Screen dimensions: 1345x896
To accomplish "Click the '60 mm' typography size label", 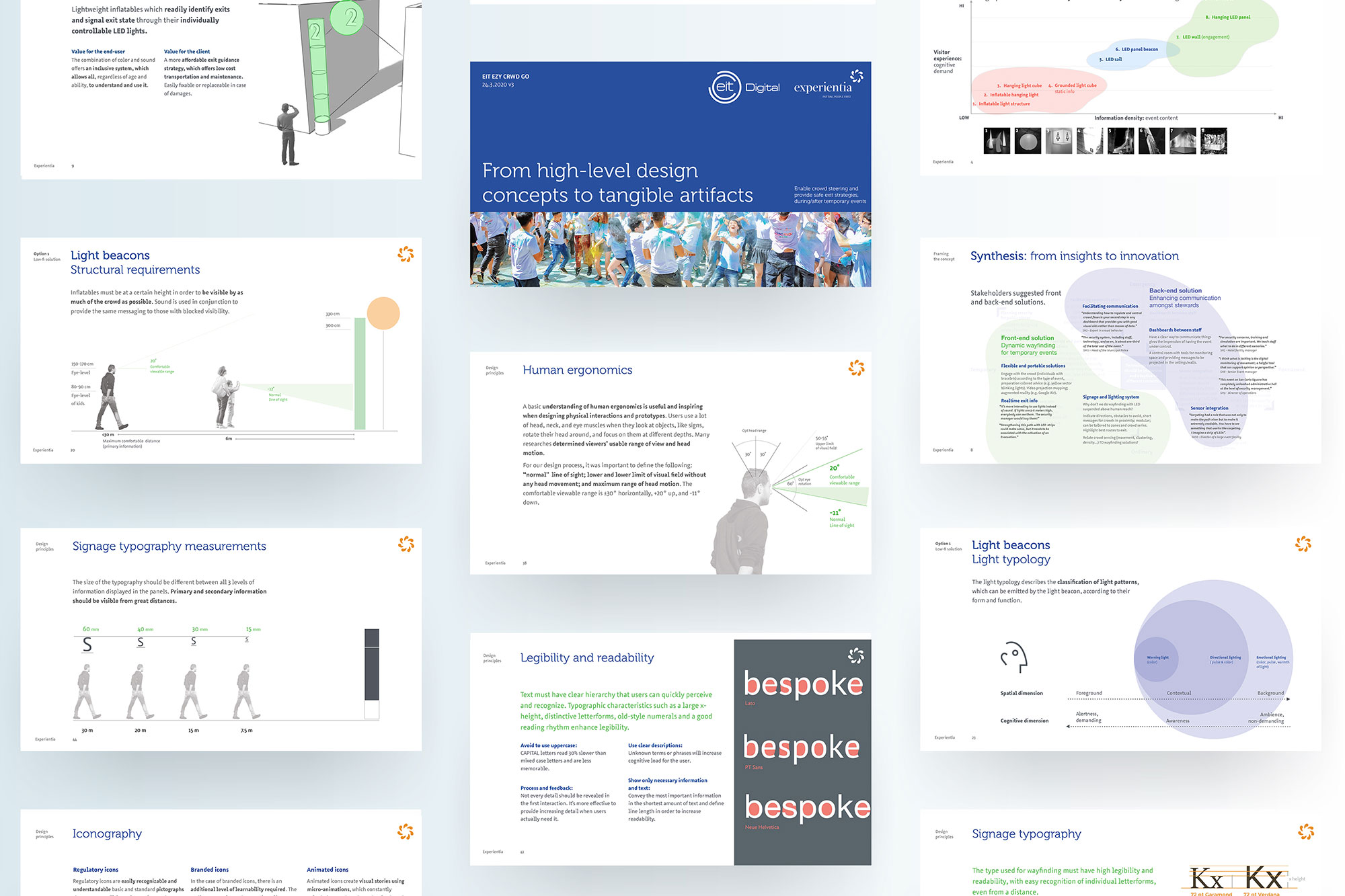I will pyautogui.click(x=91, y=629).
